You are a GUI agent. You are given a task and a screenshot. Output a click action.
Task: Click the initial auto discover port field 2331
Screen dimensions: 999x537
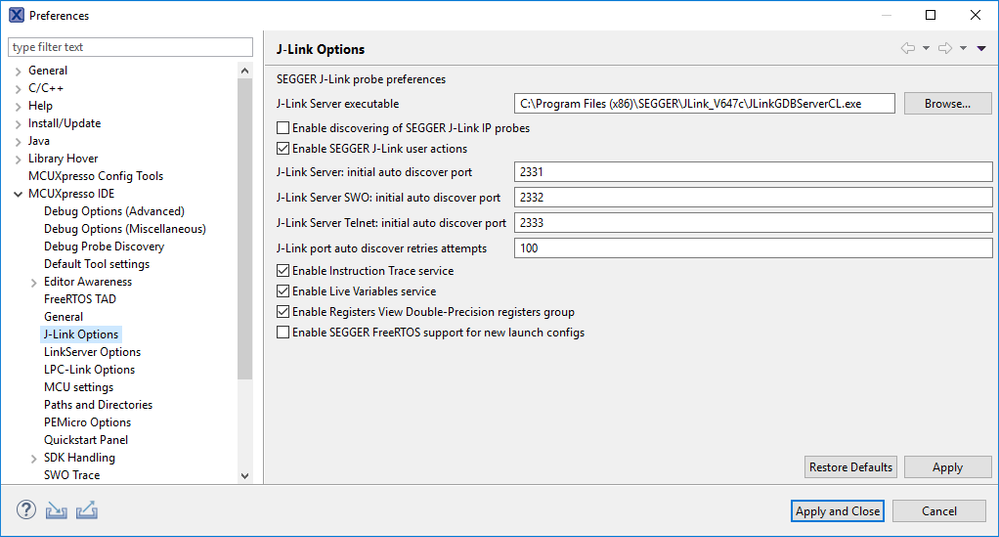[753, 172]
